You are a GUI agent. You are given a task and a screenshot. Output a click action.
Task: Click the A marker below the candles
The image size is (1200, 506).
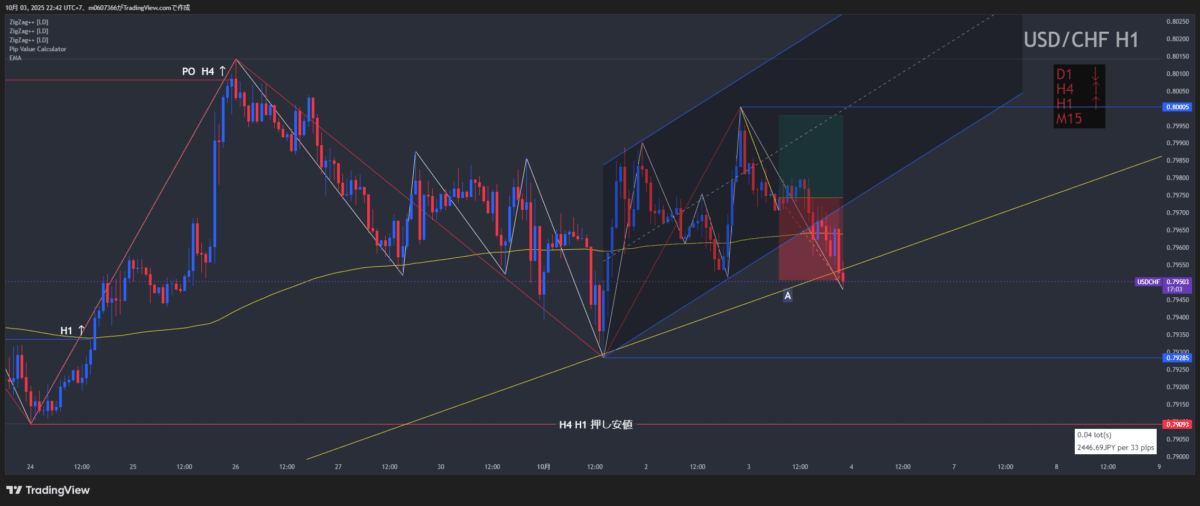coord(788,296)
